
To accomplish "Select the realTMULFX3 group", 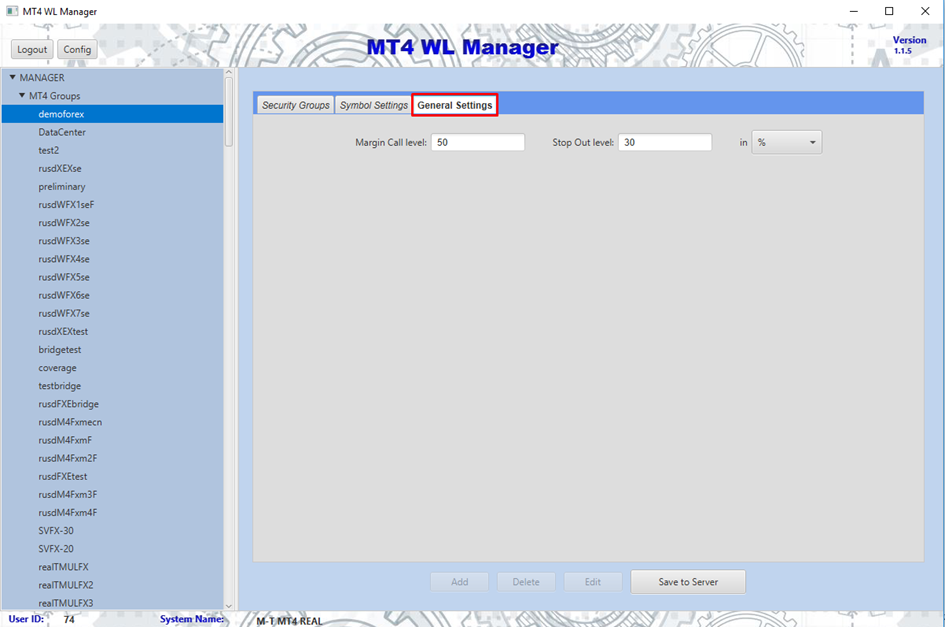I will point(112,602).
